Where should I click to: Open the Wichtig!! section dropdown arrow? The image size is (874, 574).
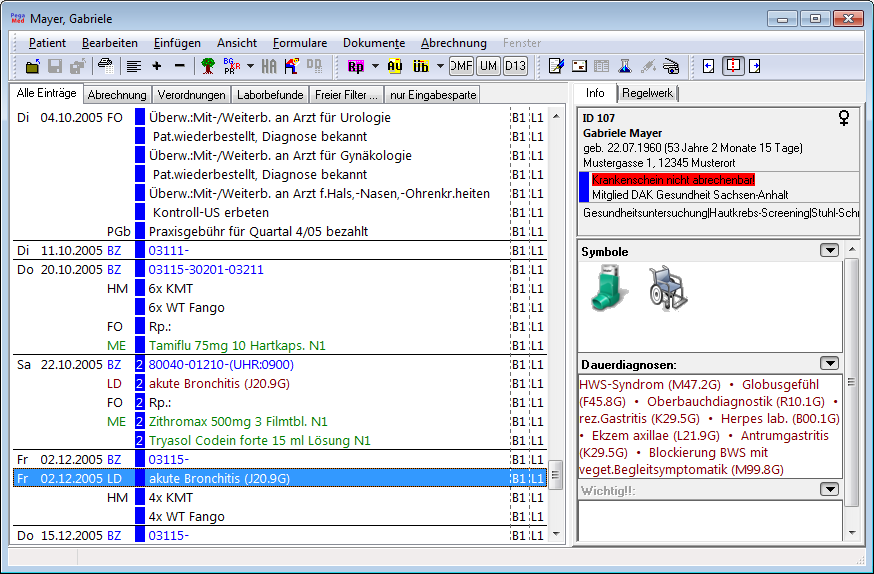[828, 489]
